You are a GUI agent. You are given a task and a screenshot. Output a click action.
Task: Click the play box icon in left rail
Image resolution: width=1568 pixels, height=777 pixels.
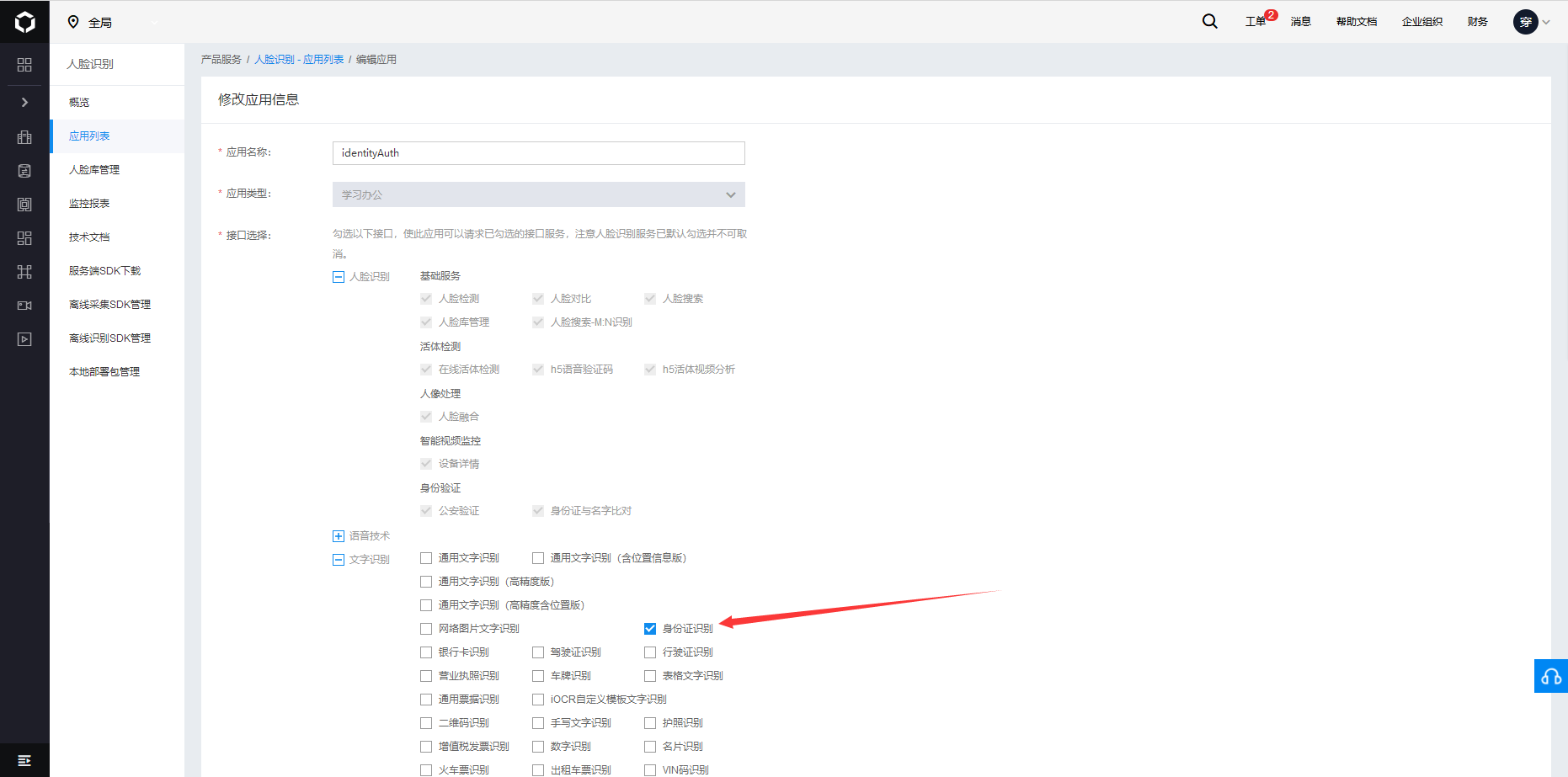click(24, 339)
